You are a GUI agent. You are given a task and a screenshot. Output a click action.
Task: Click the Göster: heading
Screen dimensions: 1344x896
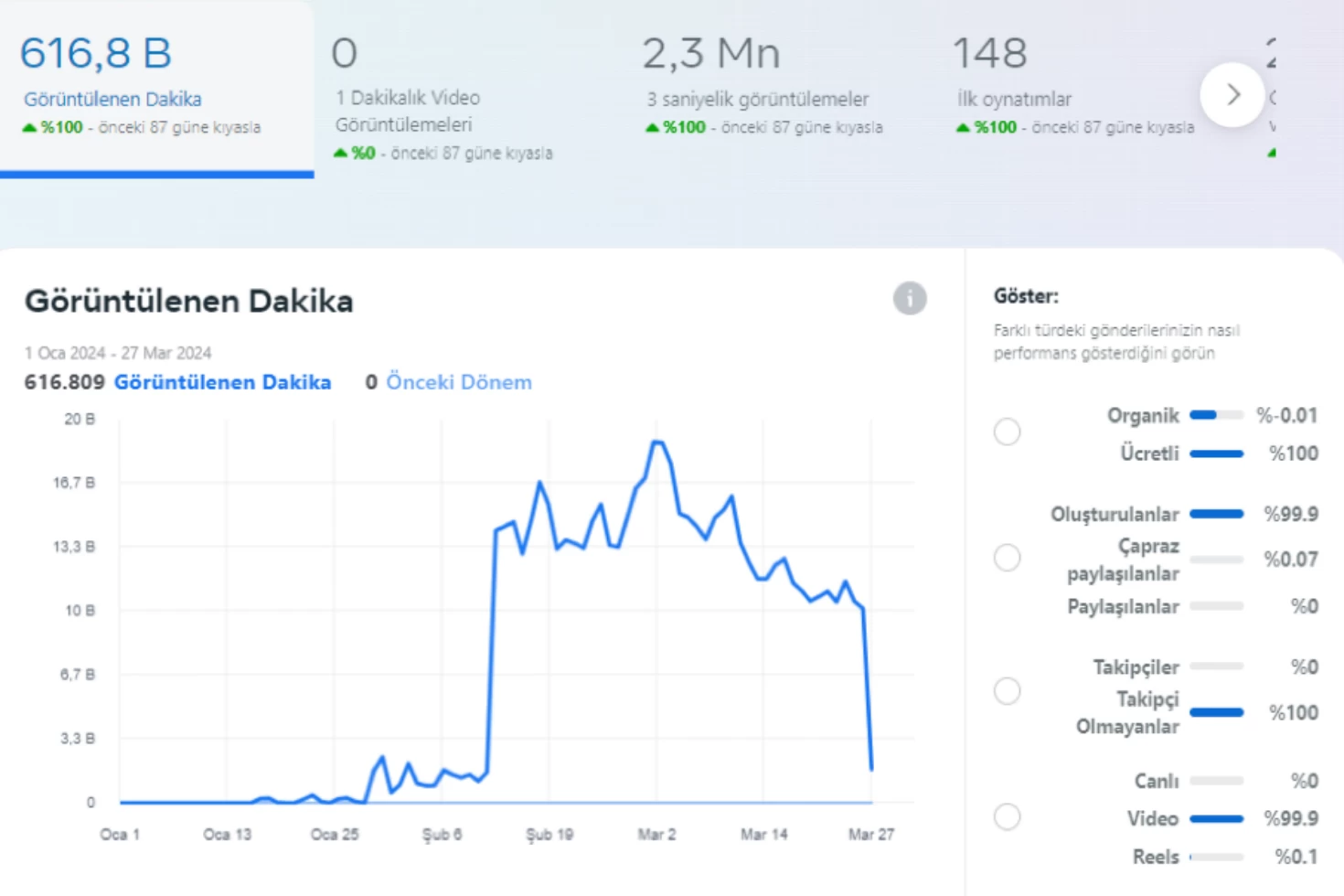tap(1026, 296)
